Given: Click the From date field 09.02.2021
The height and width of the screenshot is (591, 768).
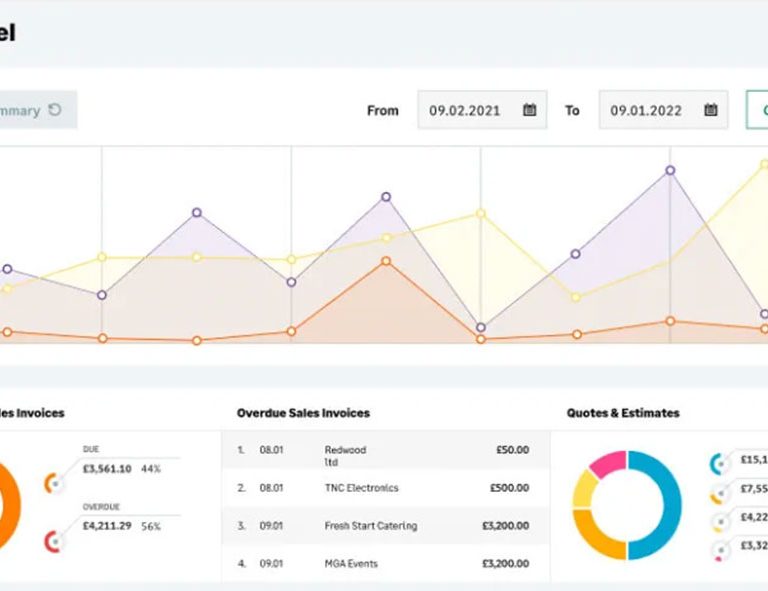Looking at the screenshot, I should tap(482, 110).
